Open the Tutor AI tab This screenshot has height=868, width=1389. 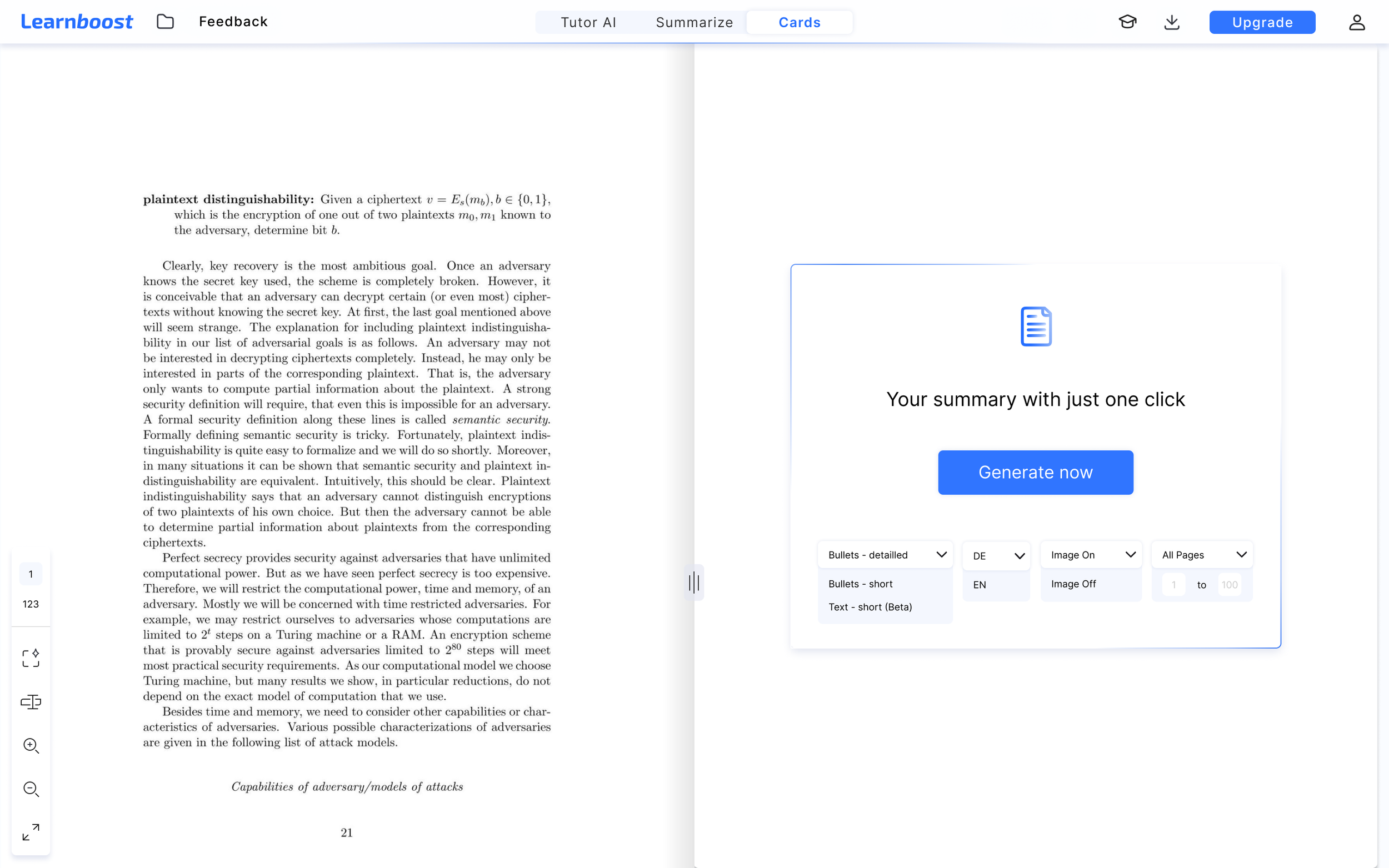point(588,22)
